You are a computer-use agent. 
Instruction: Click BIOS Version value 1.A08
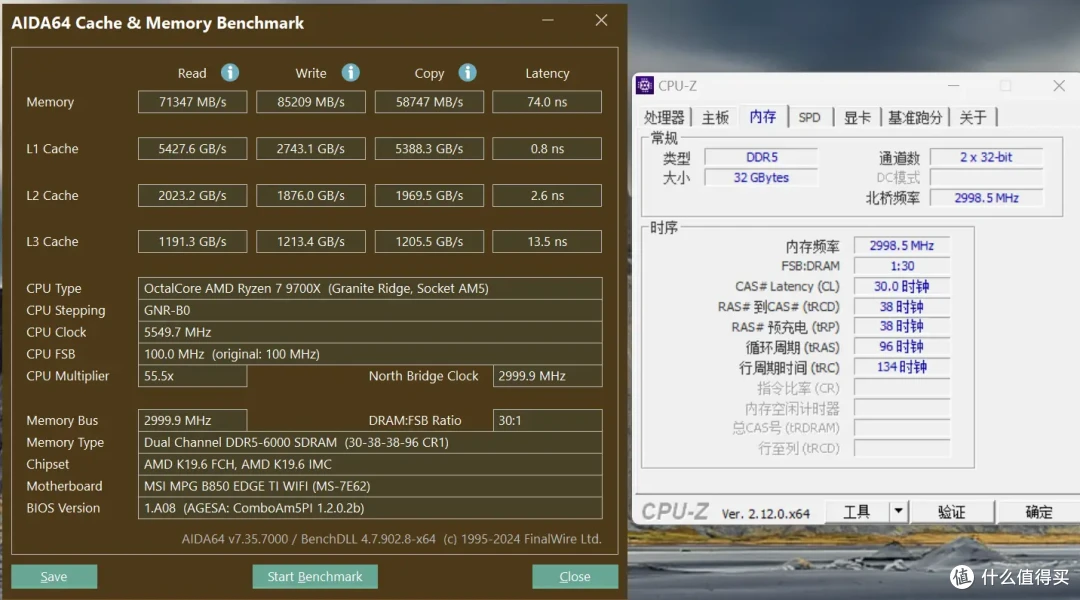pyautogui.click(x=370, y=508)
